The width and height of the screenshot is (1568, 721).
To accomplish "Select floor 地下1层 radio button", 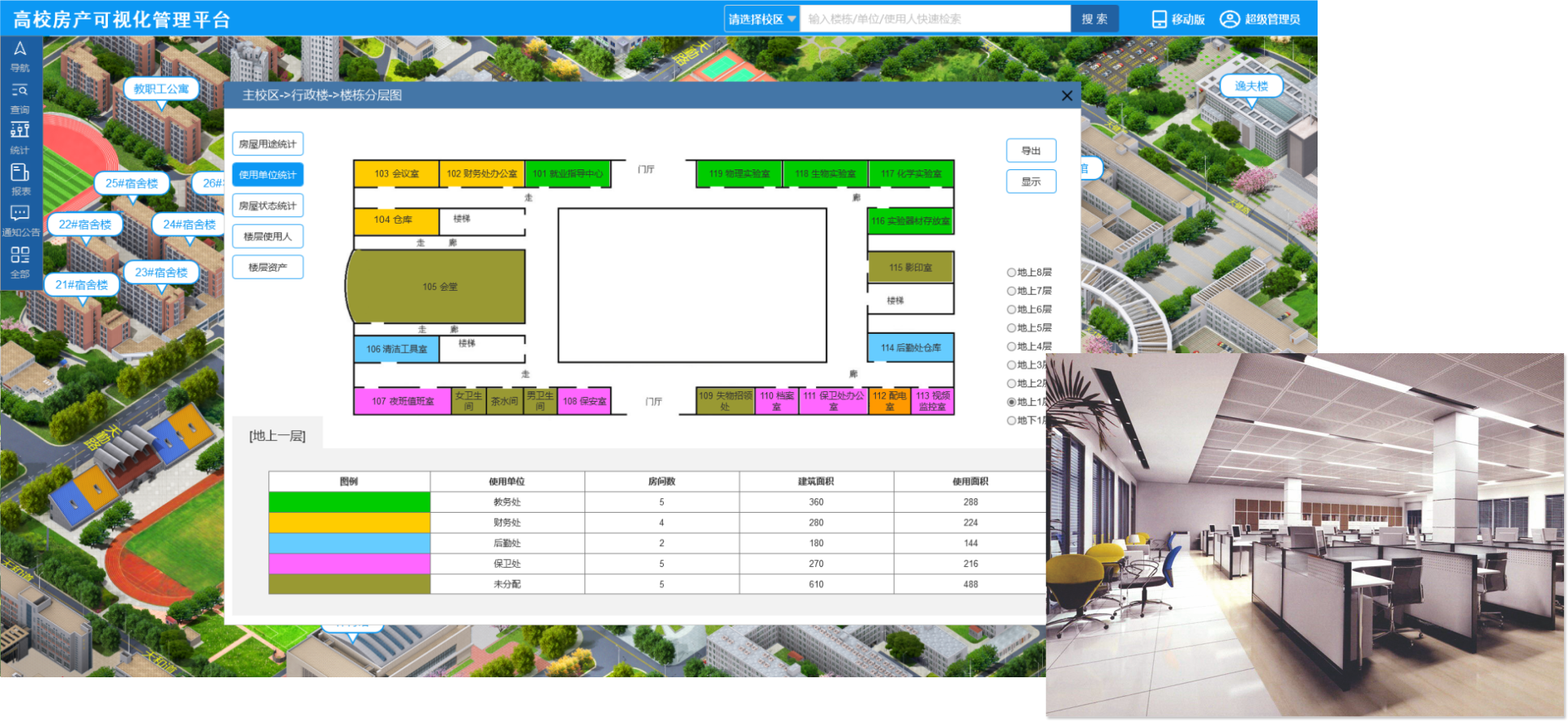I will click(1011, 420).
